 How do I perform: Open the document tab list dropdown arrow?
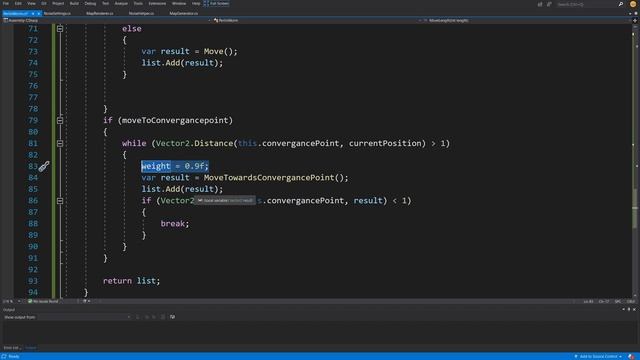point(630,13)
